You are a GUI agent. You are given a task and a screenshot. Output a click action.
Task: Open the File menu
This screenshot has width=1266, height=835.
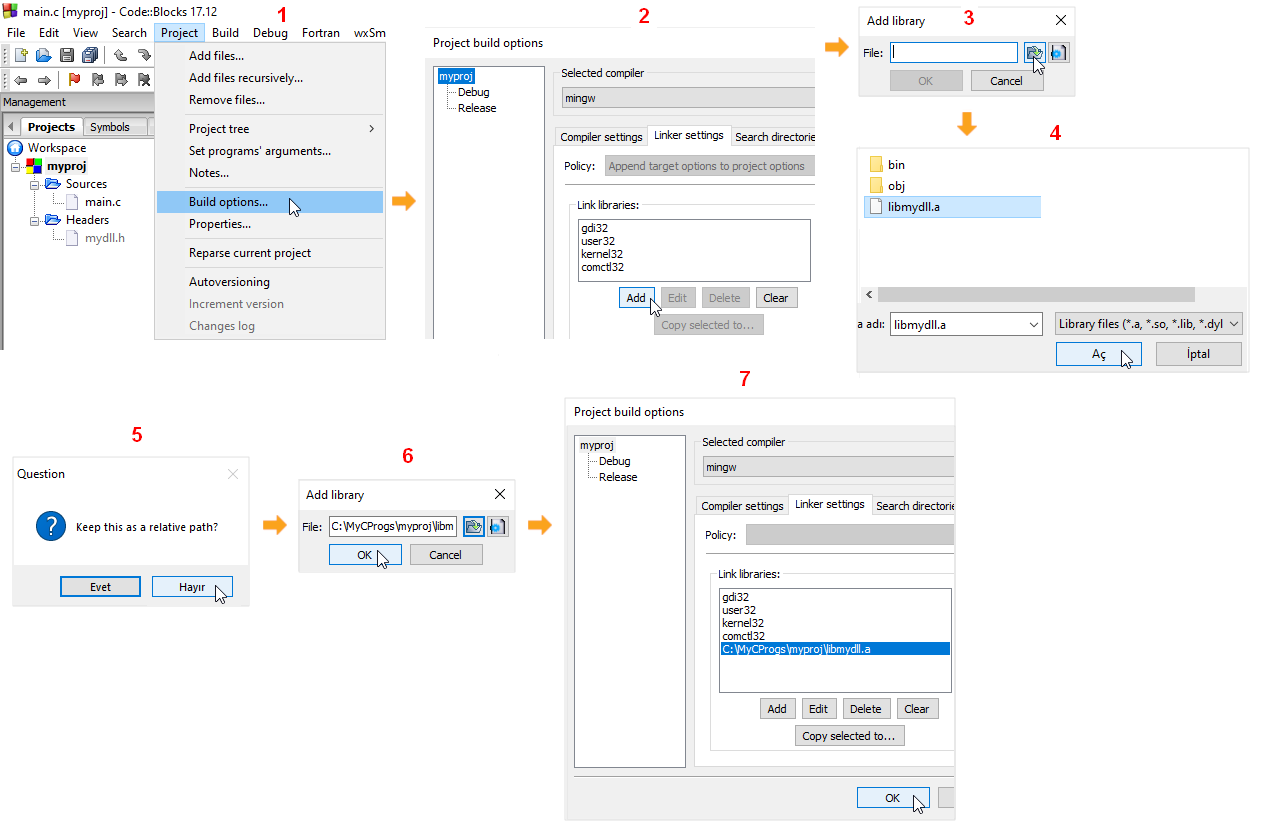click(16, 33)
